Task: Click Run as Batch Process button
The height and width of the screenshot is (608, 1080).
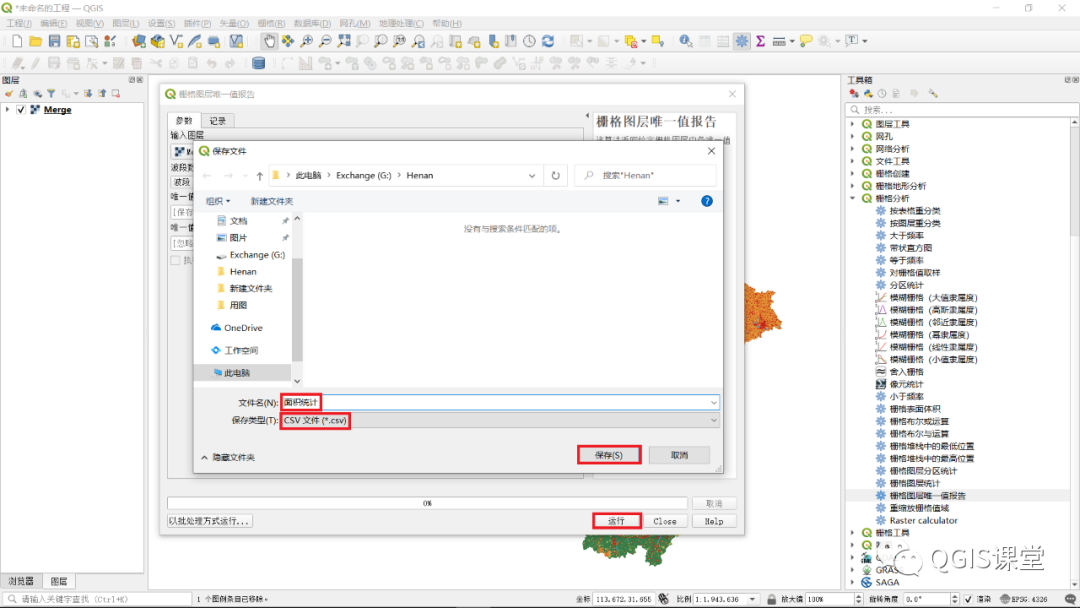Action: [209, 521]
